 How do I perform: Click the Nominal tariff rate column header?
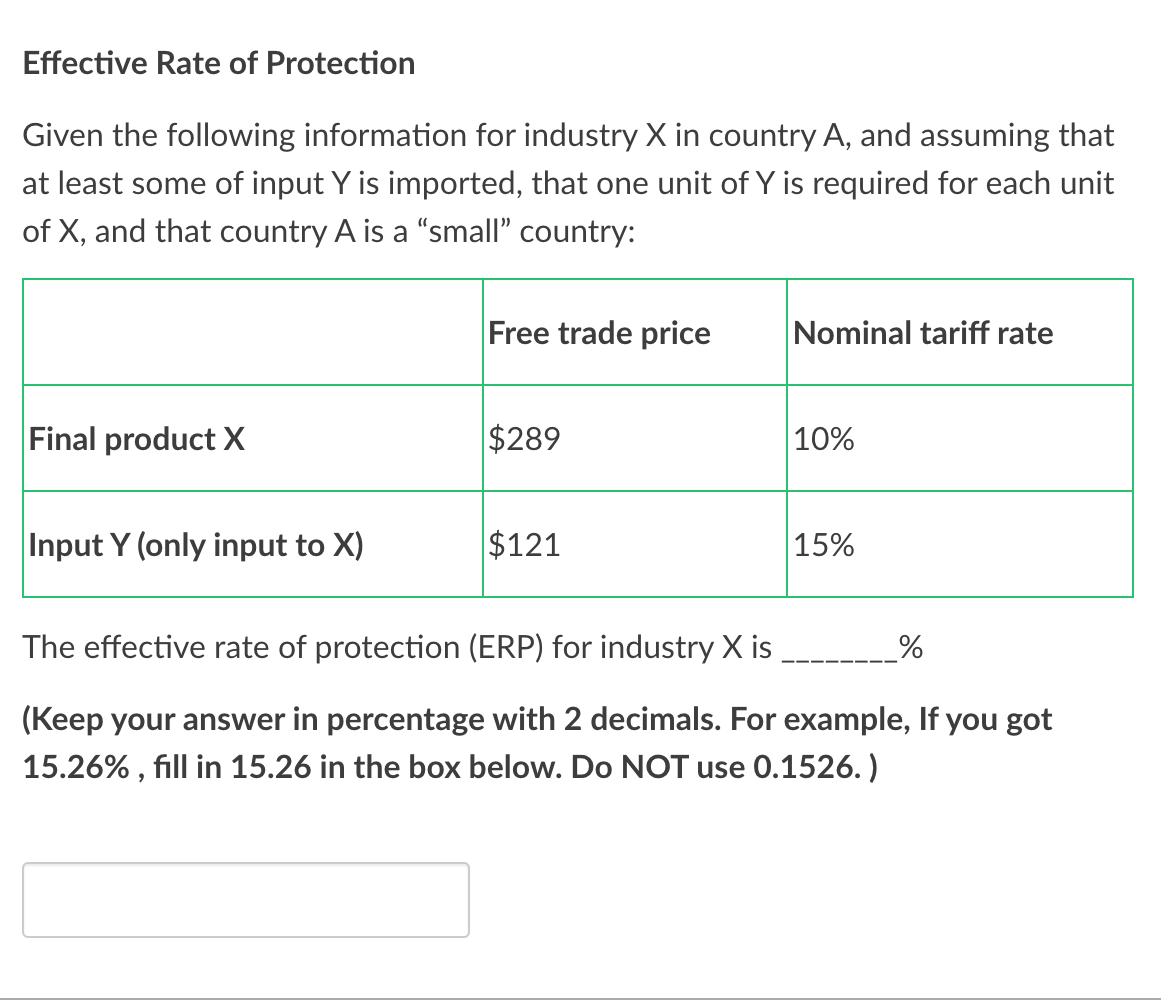[x=922, y=333]
